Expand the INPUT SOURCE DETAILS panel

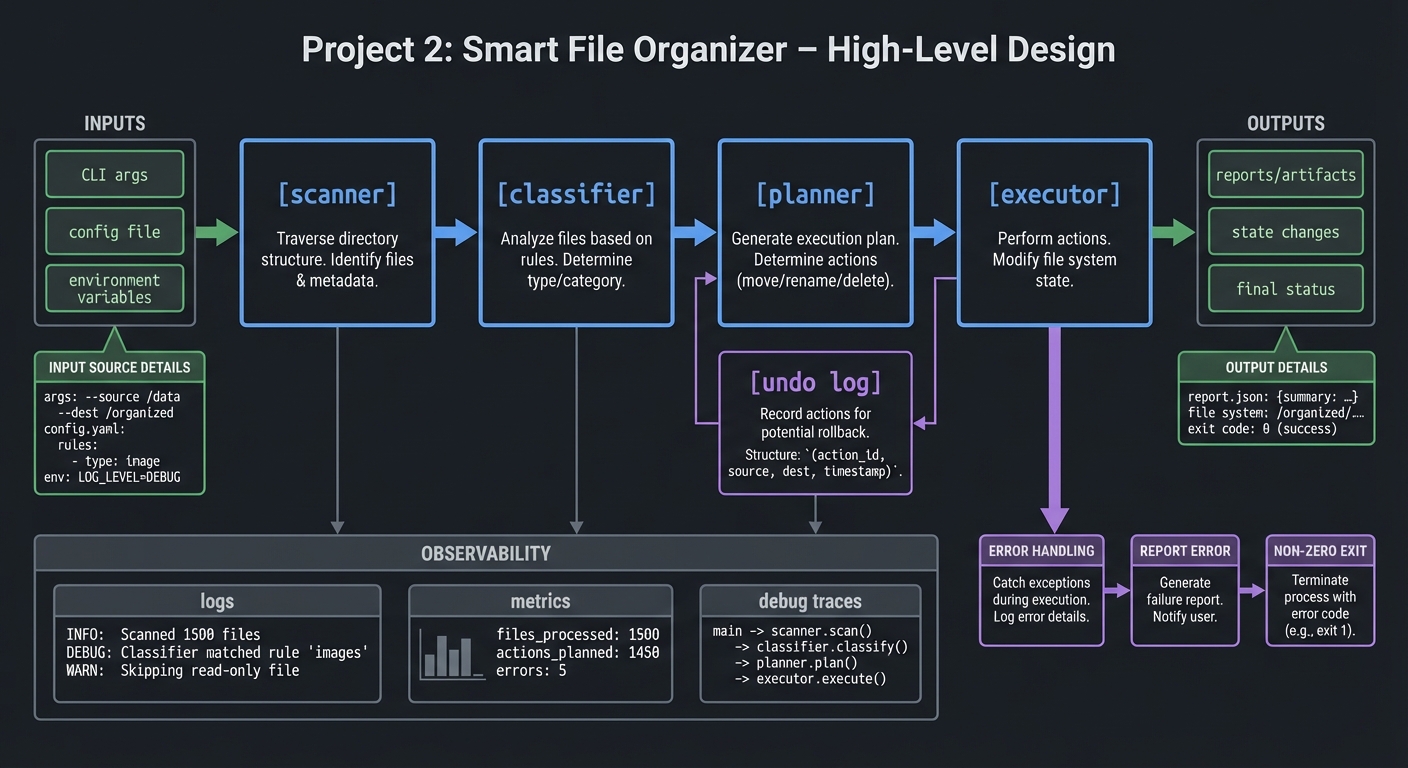click(119, 367)
